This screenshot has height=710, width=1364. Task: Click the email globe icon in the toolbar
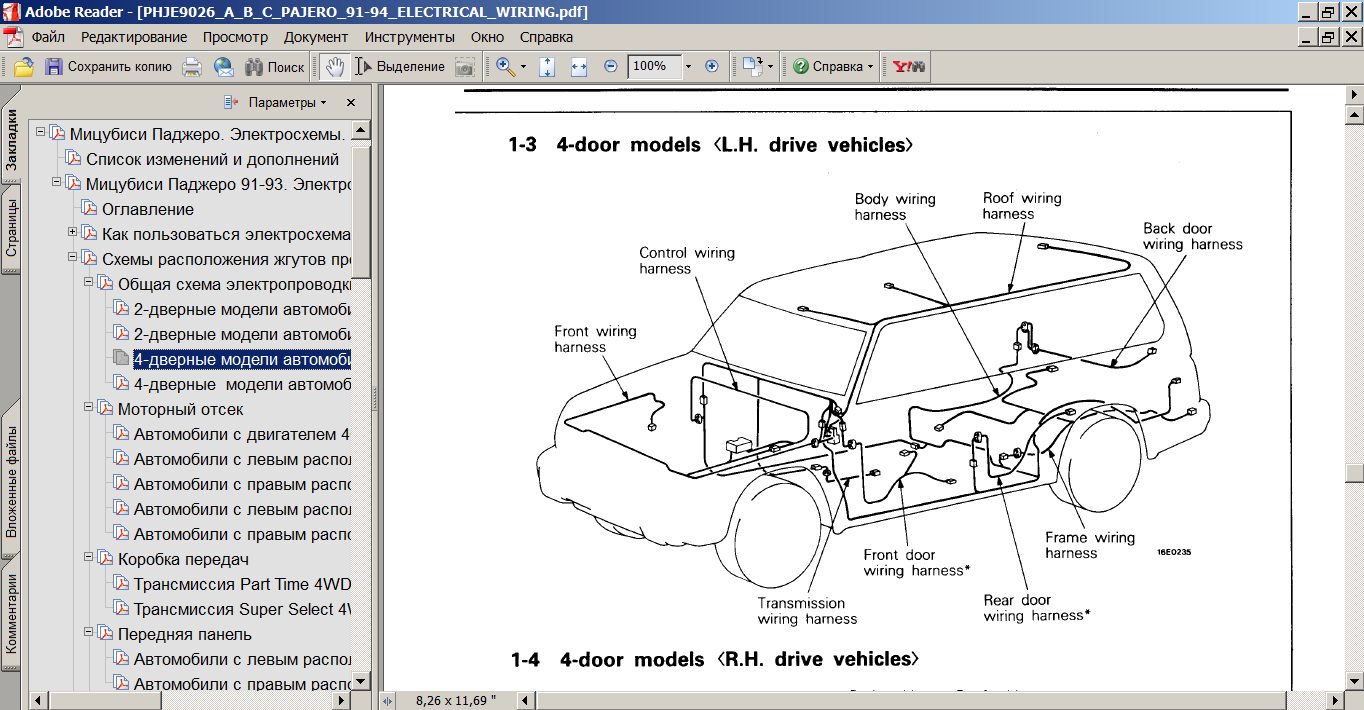(223, 67)
